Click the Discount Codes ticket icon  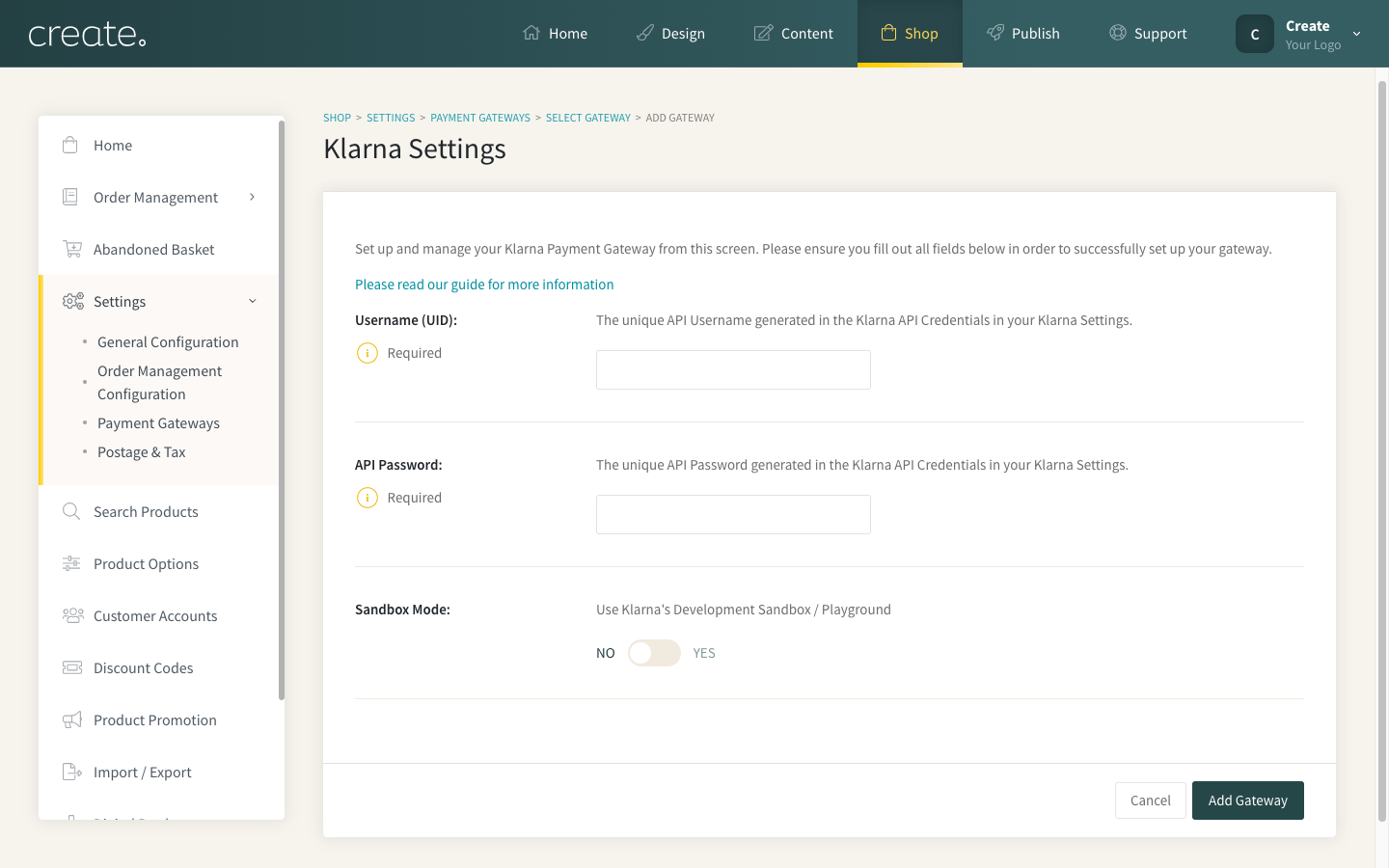pos(72,667)
